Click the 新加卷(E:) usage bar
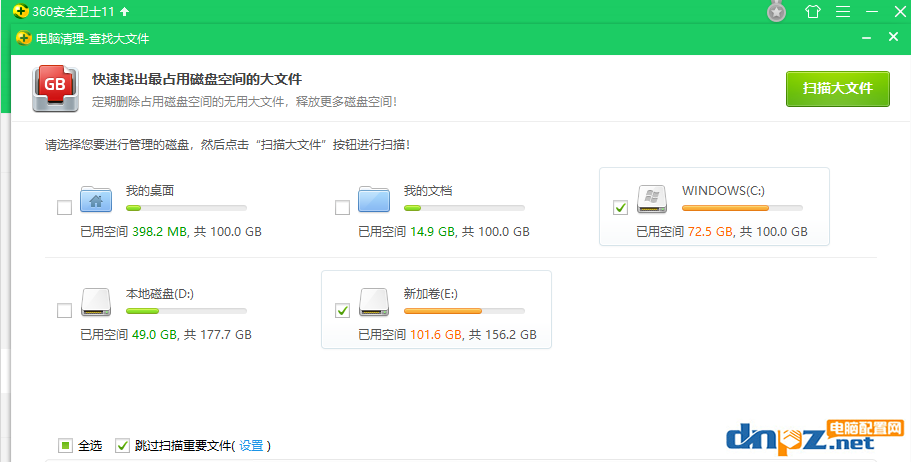The image size is (911, 462). 464,311
